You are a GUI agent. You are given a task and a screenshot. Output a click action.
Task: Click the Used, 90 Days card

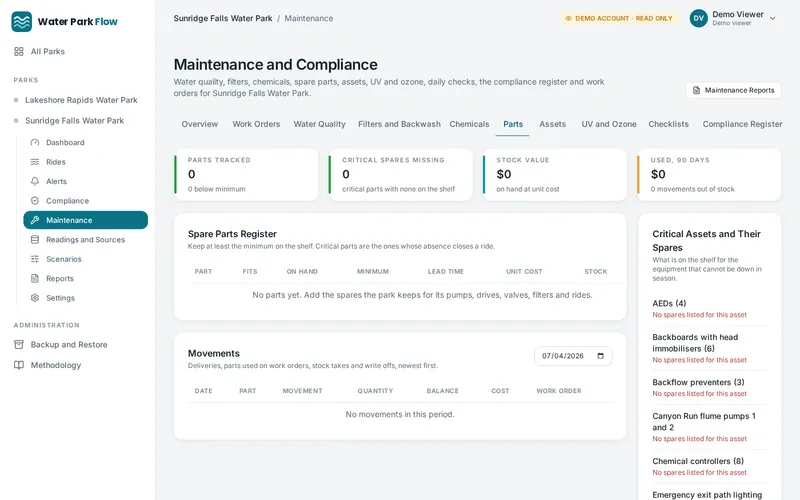[709, 174]
